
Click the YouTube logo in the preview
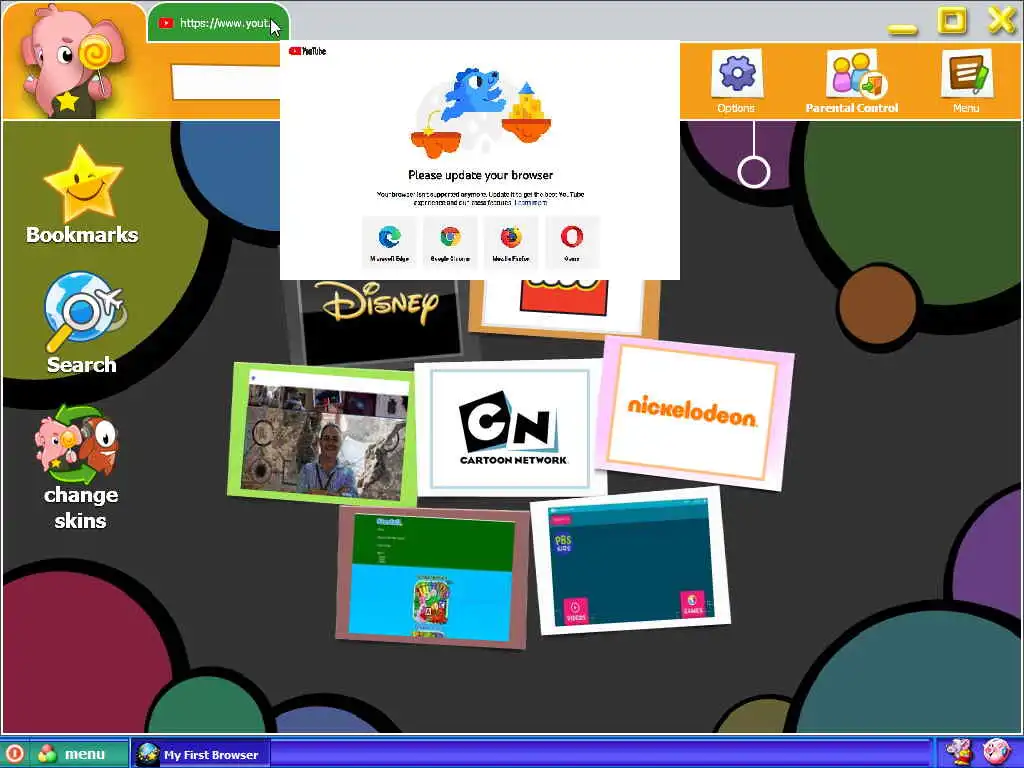(307, 51)
